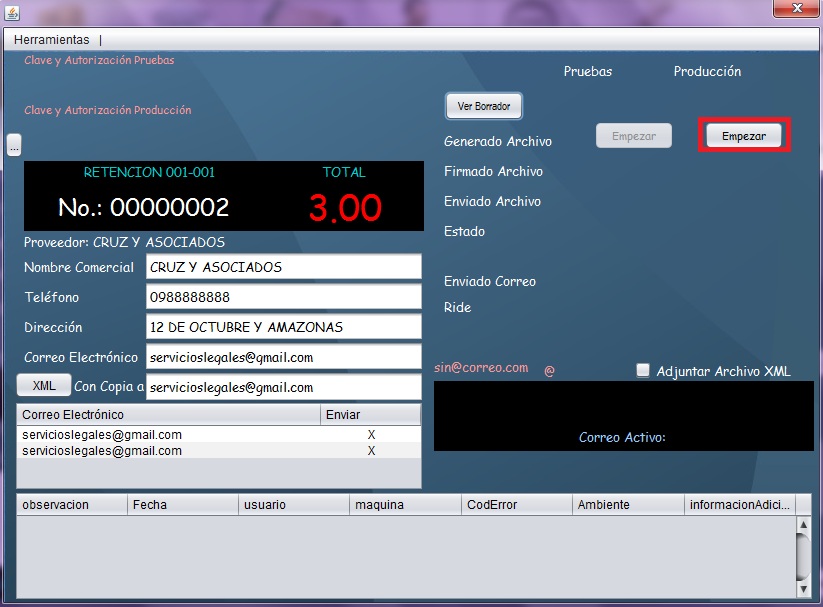This screenshot has width=823, height=607.
Task: Click the grayed Empezar button under Pruebas
Action: point(633,136)
